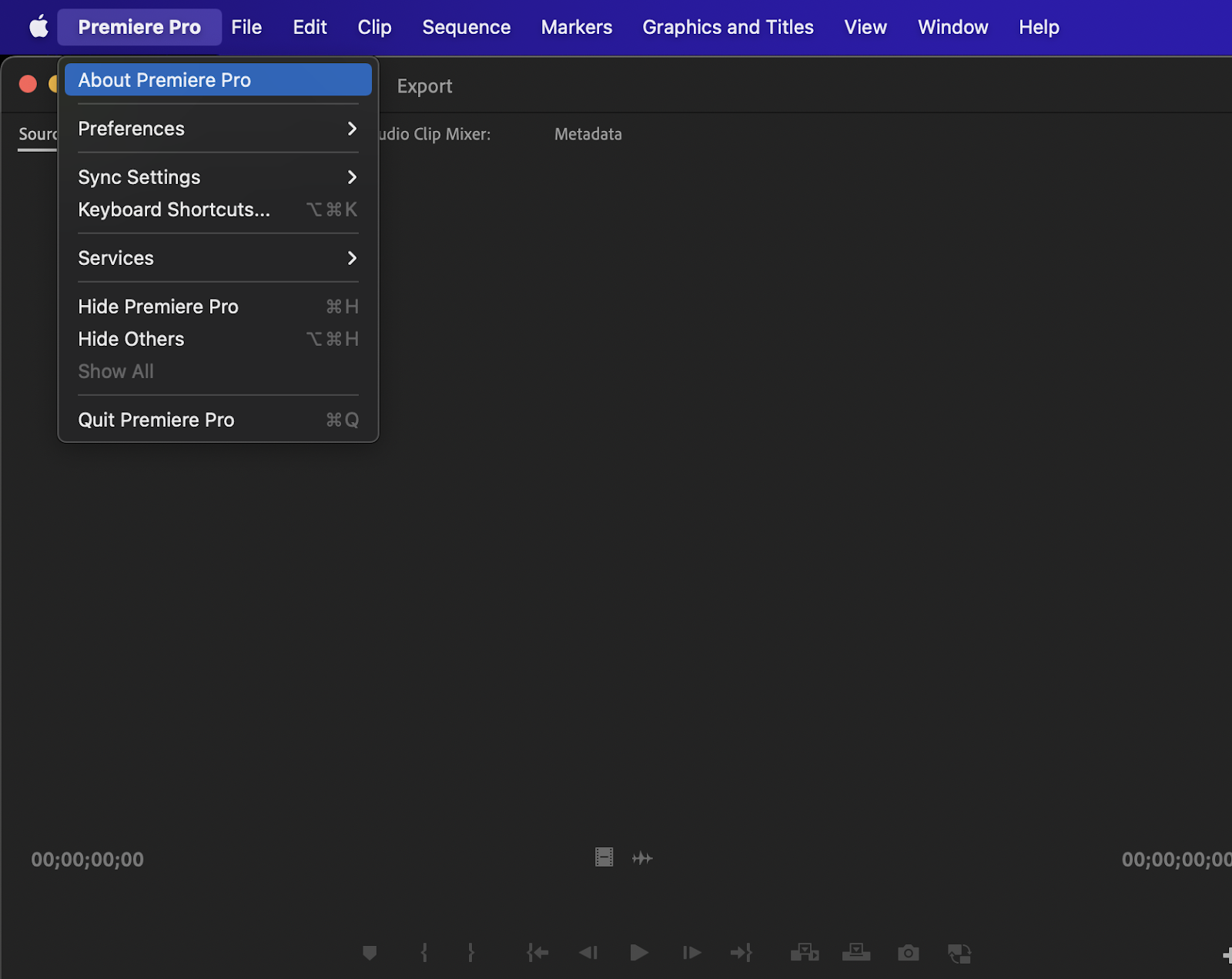Step back one frame
Viewport: 1232px width, 979px height.
pyautogui.click(x=588, y=953)
